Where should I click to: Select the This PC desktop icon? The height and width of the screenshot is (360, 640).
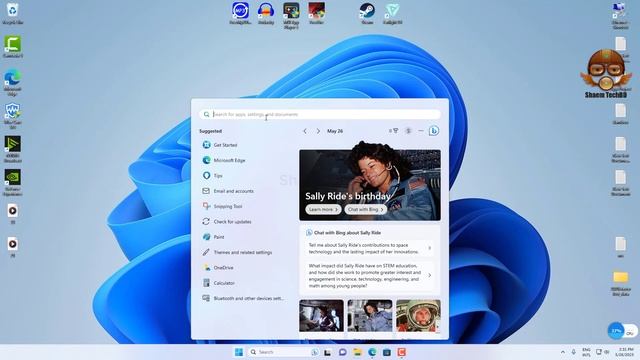point(620,16)
